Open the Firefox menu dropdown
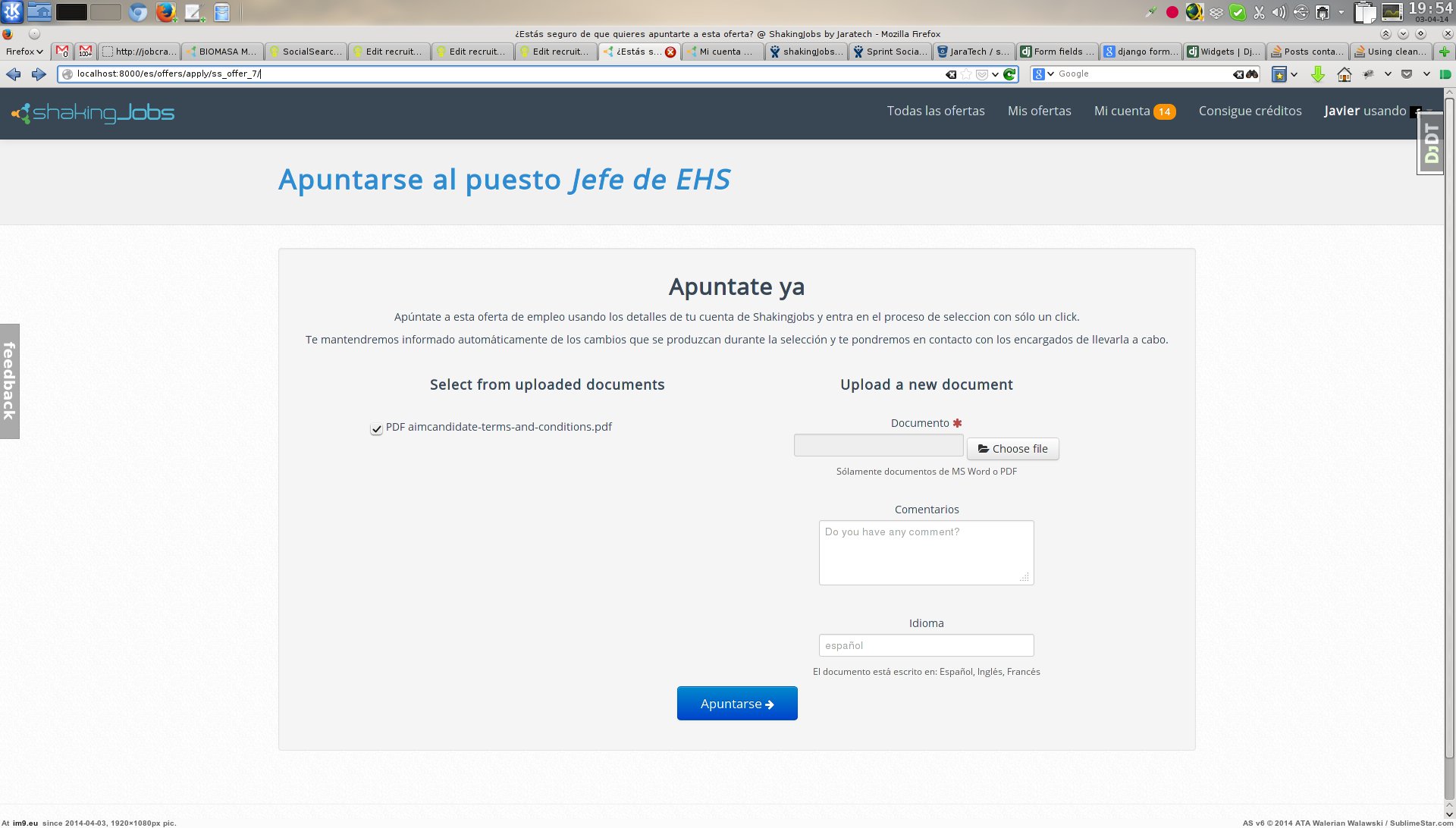This screenshot has width=1456, height=828. point(24,52)
